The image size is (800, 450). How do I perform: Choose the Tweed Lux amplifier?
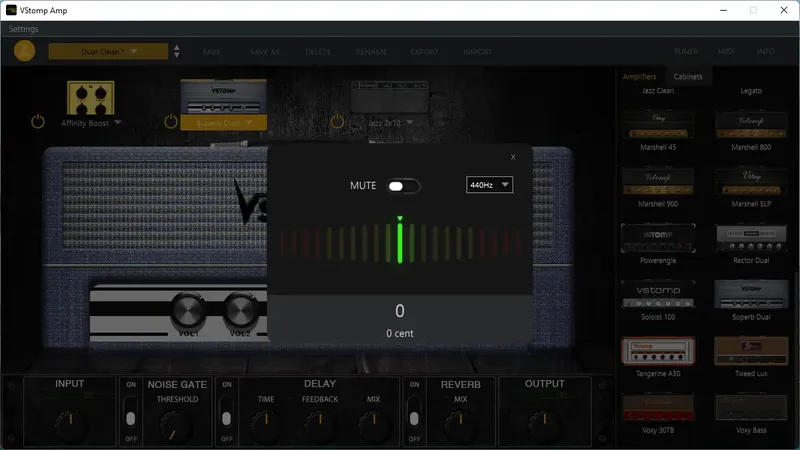click(751, 358)
